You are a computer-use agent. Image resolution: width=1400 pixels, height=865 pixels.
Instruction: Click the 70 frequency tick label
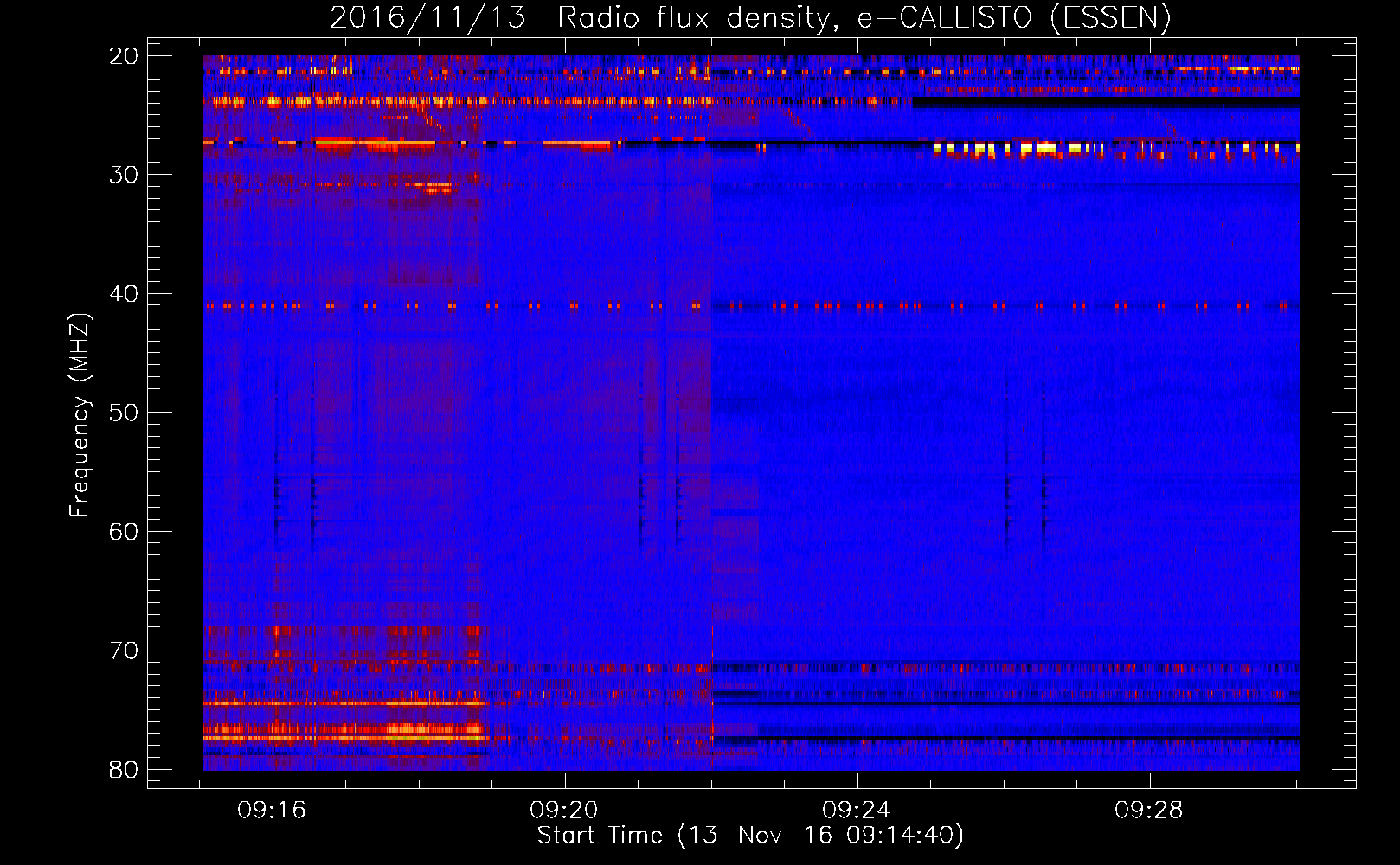tap(124, 650)
